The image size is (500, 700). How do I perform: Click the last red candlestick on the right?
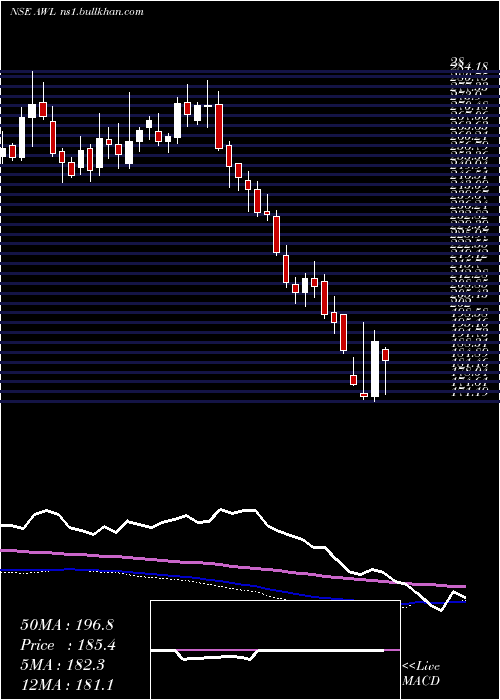385,354
